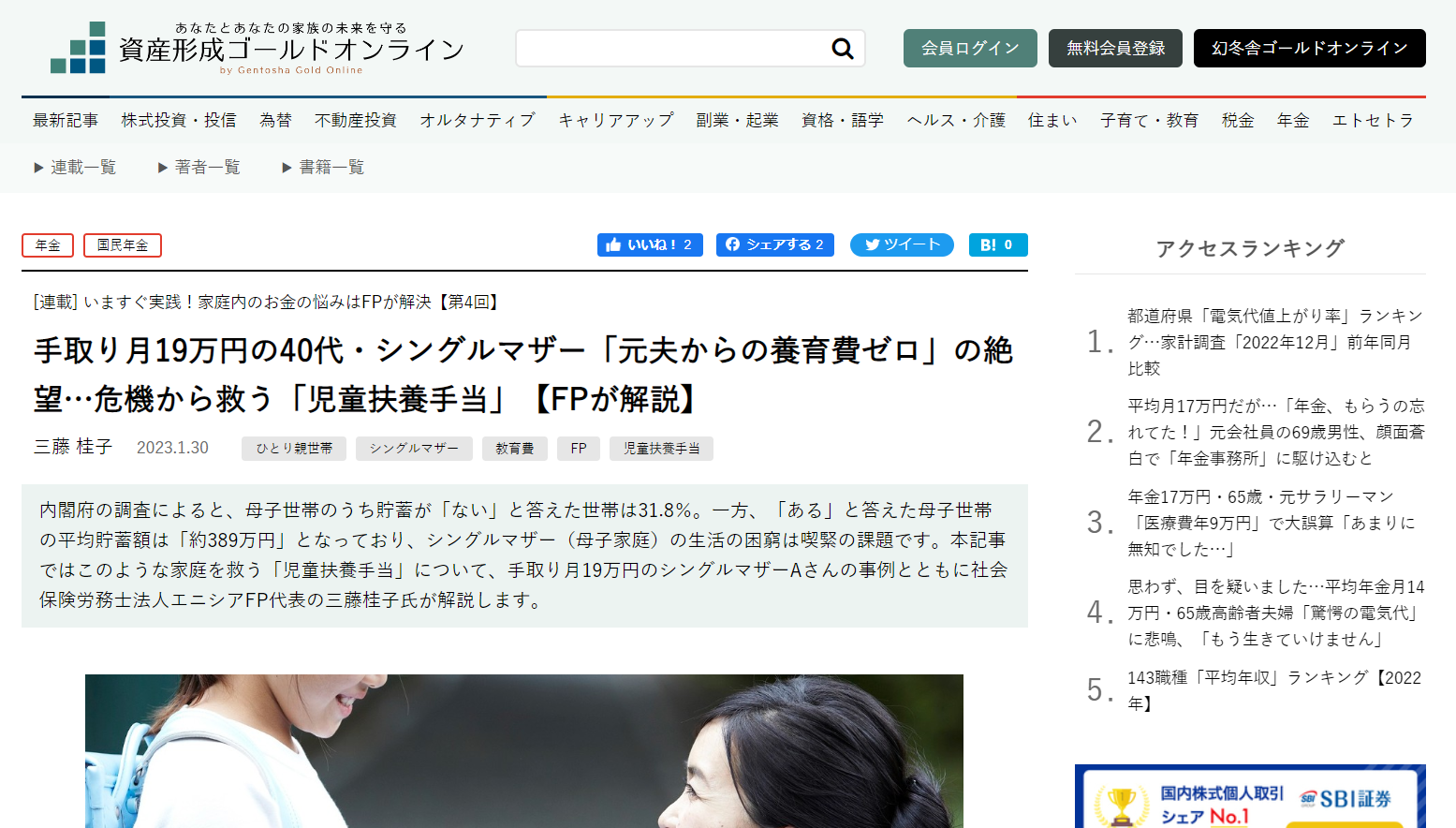This screenshot has height=828, width=1456.
Task: Open the 著者一覧 link
Action: click(x=199, y=167)
